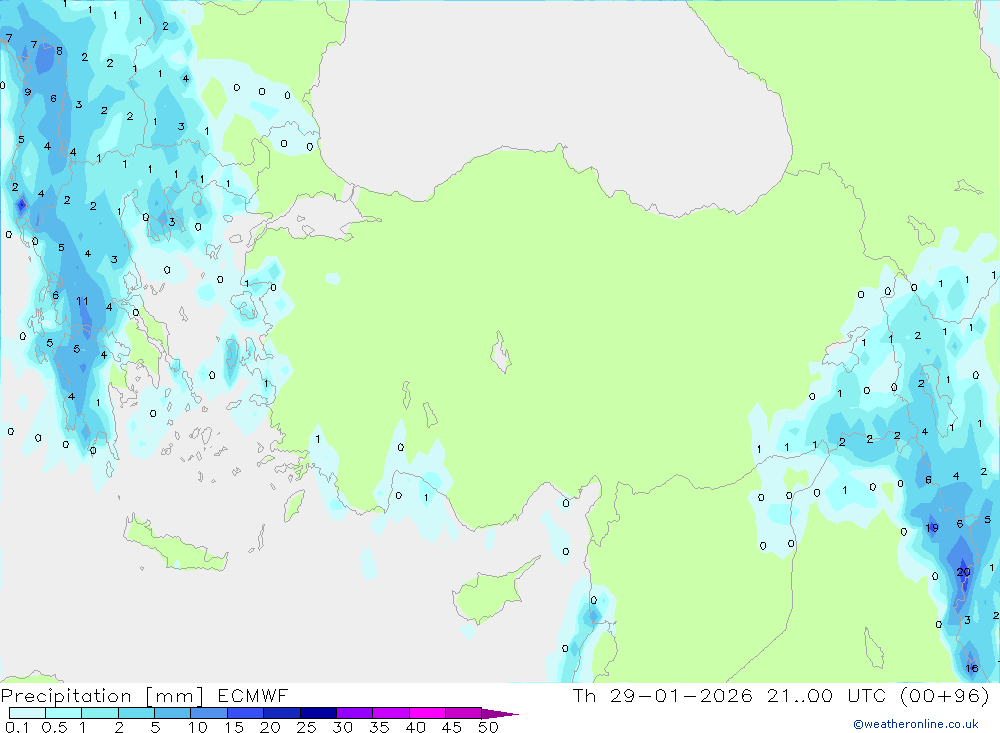The width and height of the screenshot is (1000, 733).
Task: Click the 'Precipitation [mm]' title text
Action: pos(102,696)
